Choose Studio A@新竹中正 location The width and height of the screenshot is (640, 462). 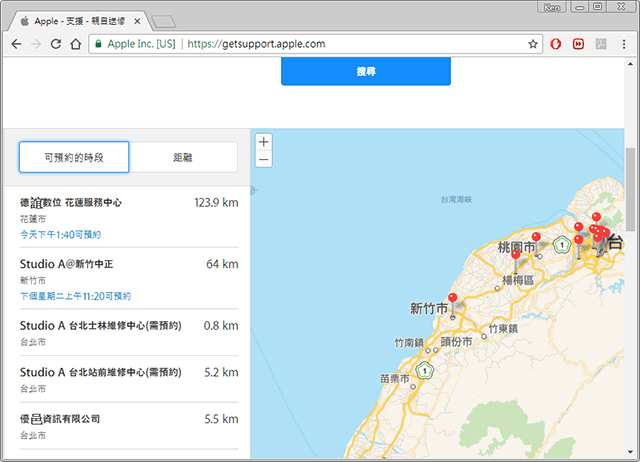pos(66,264)
